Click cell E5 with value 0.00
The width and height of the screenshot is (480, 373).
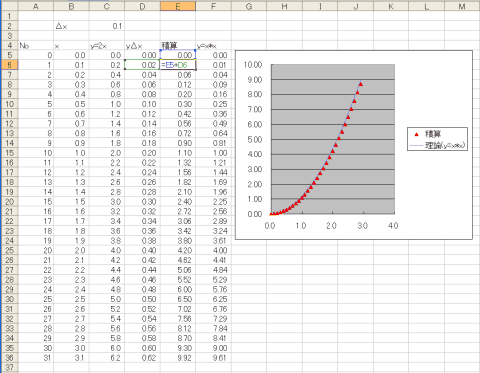tap(178, 55)
